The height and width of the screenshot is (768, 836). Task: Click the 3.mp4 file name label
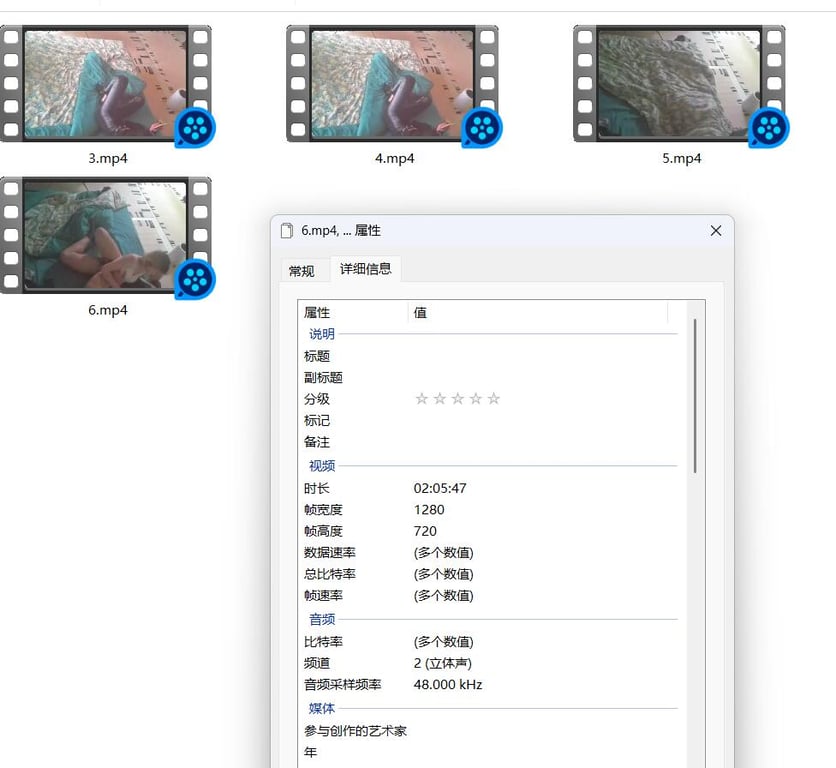point(108,158)
